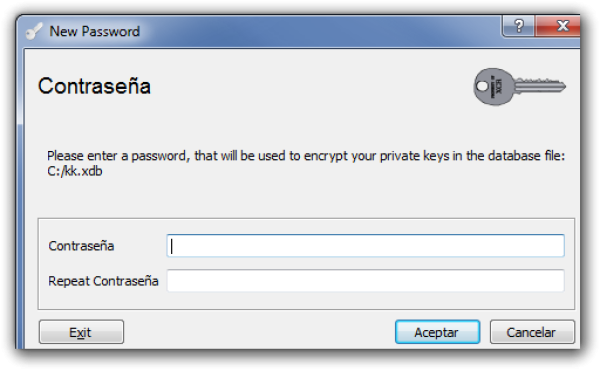This screenshot has height=371, width=600.
Task: Click the toothed blade of the key image
Action: coord(540,86)
